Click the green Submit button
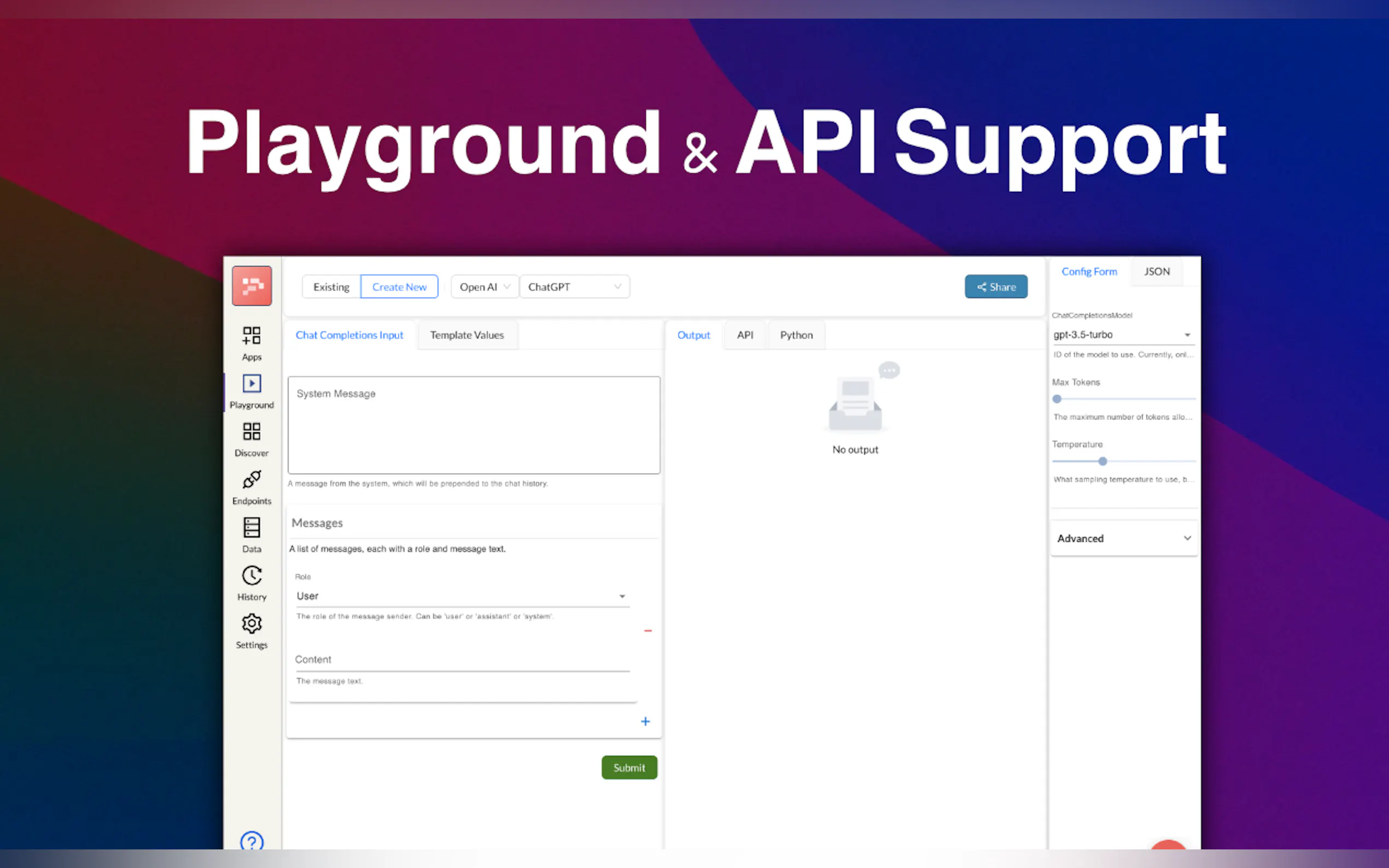 (629, 768)
